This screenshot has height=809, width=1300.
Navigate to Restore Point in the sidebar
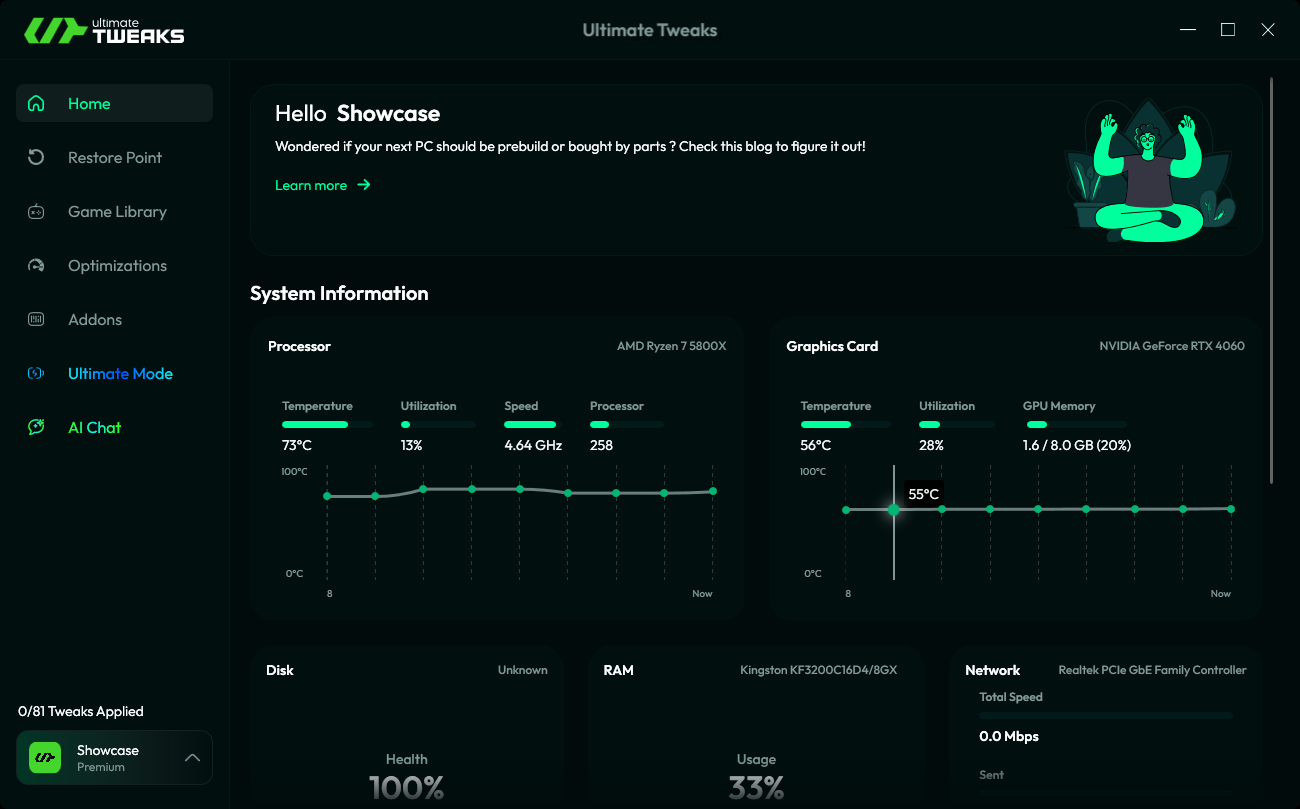point(114,157)
